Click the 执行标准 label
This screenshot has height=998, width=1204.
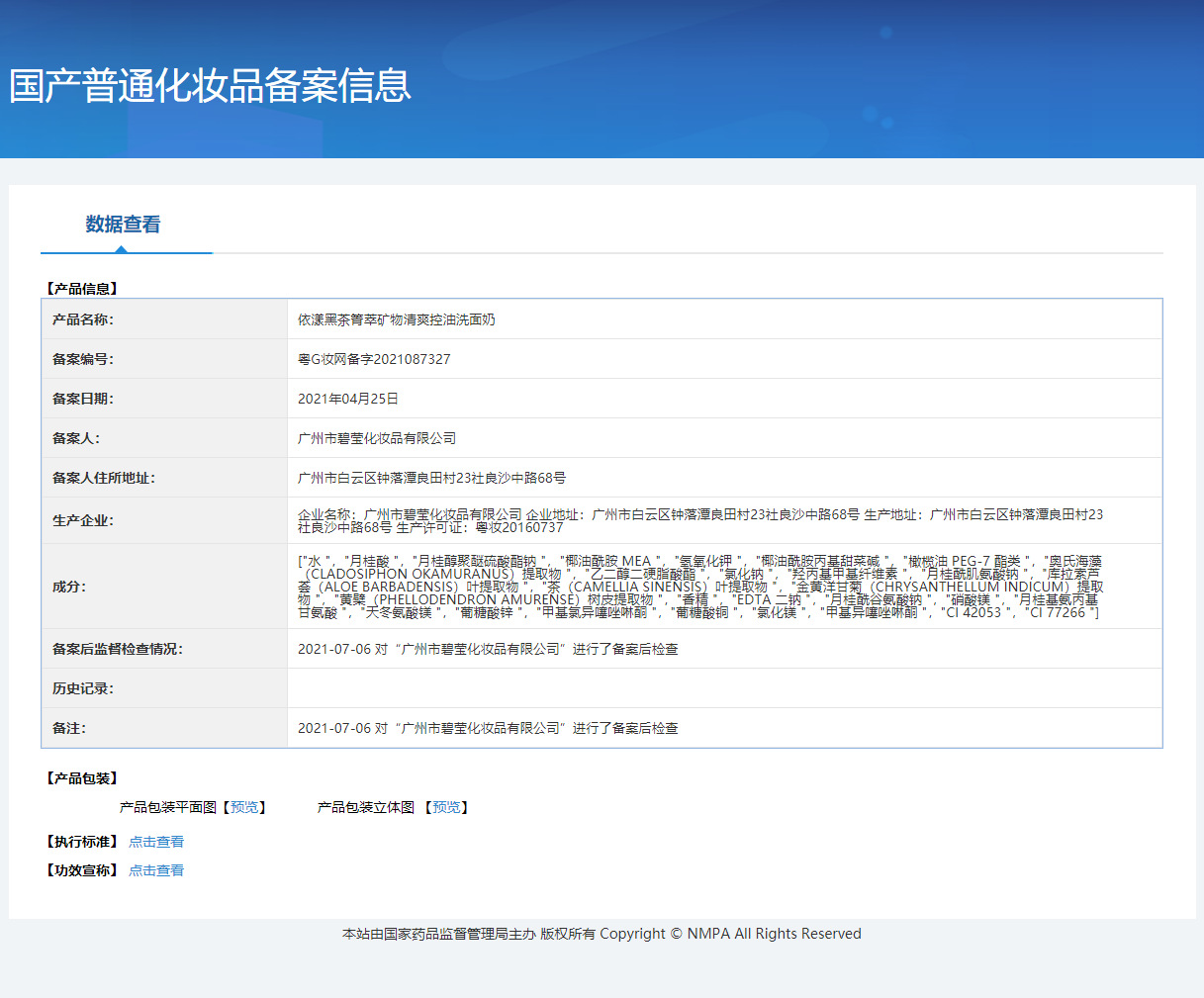82,842
